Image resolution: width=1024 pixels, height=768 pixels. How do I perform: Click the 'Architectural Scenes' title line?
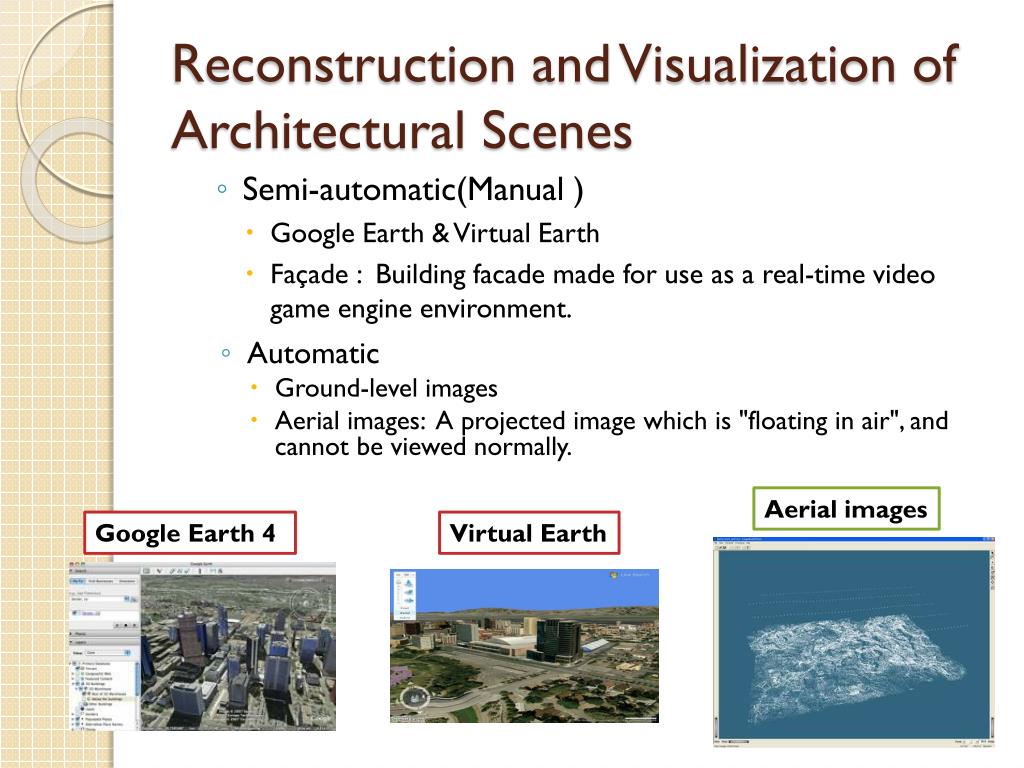[x=402, y=130]
